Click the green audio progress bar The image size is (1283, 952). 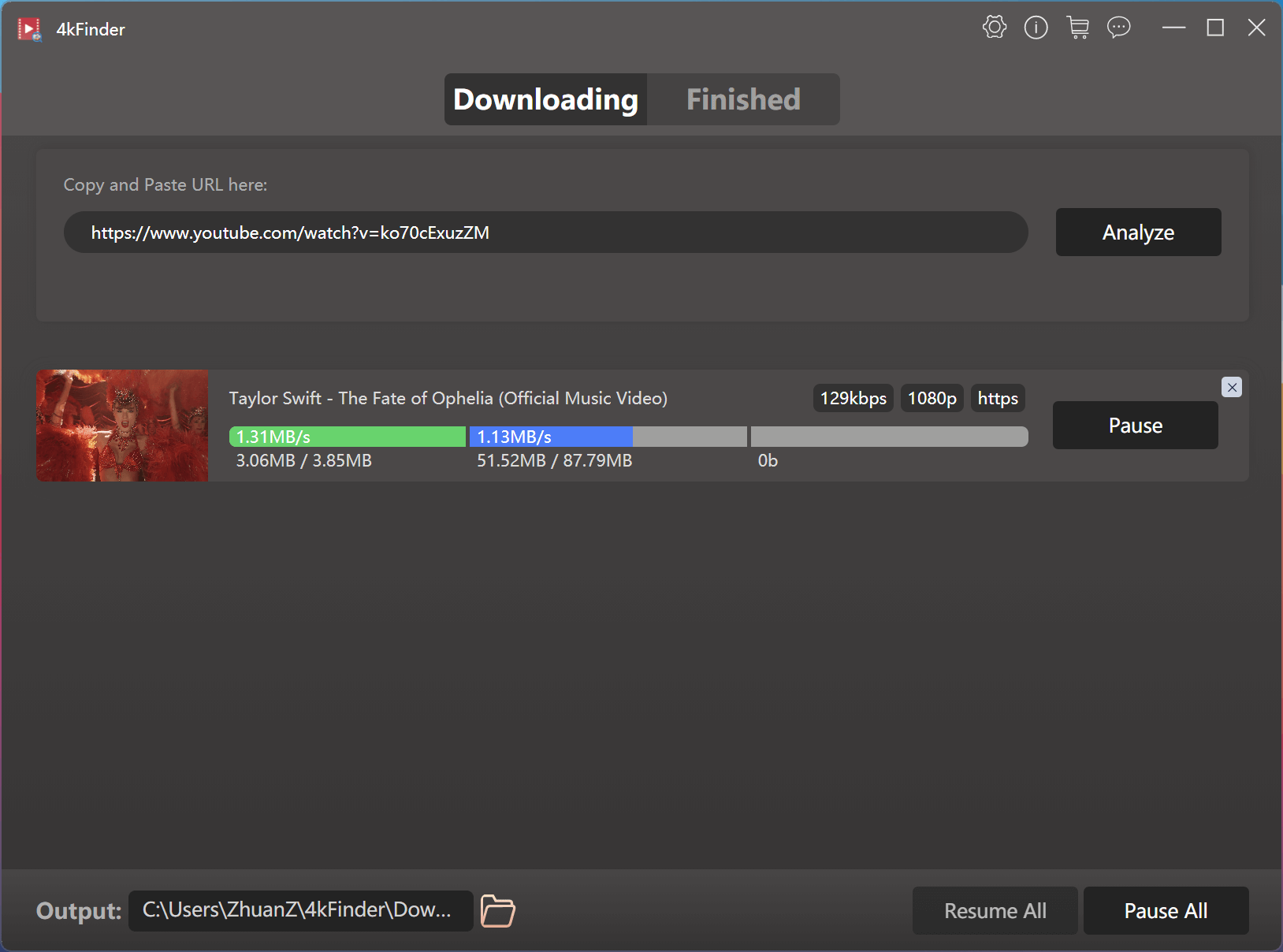pos(348,437)
